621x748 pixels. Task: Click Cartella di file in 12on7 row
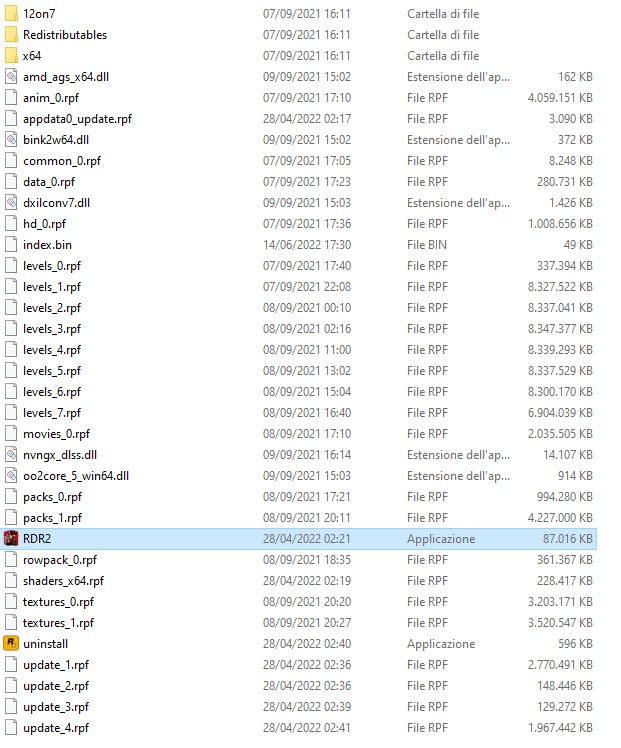[x=443, y=13]
